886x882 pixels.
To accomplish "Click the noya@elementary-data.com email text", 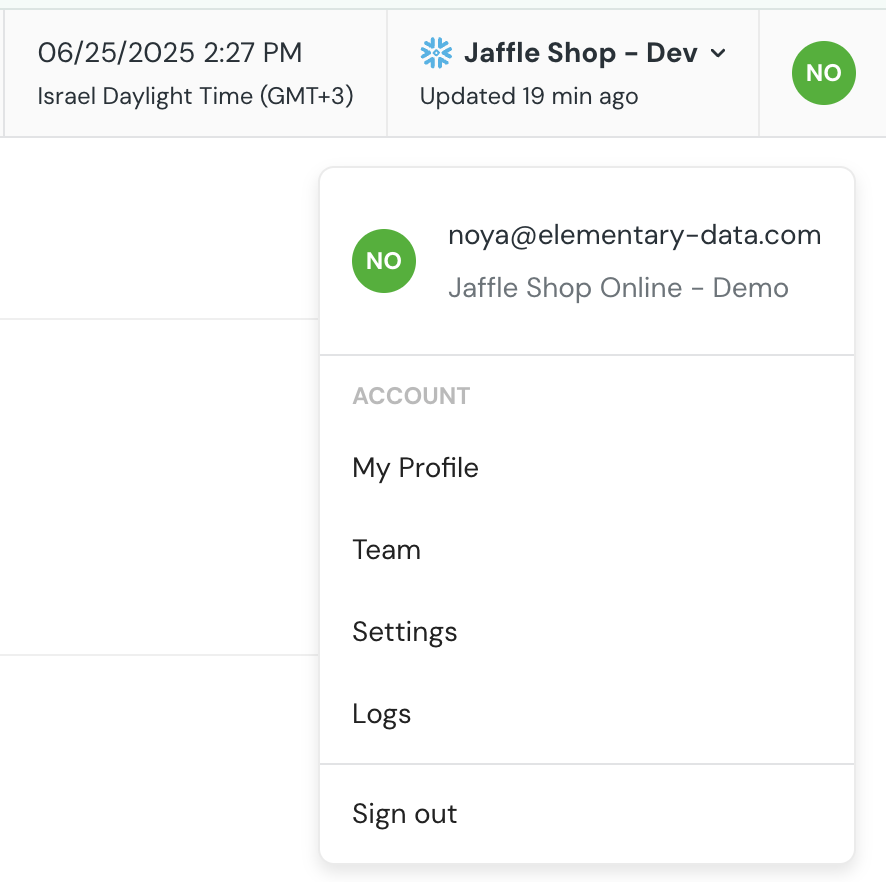I will pos(635,235).
